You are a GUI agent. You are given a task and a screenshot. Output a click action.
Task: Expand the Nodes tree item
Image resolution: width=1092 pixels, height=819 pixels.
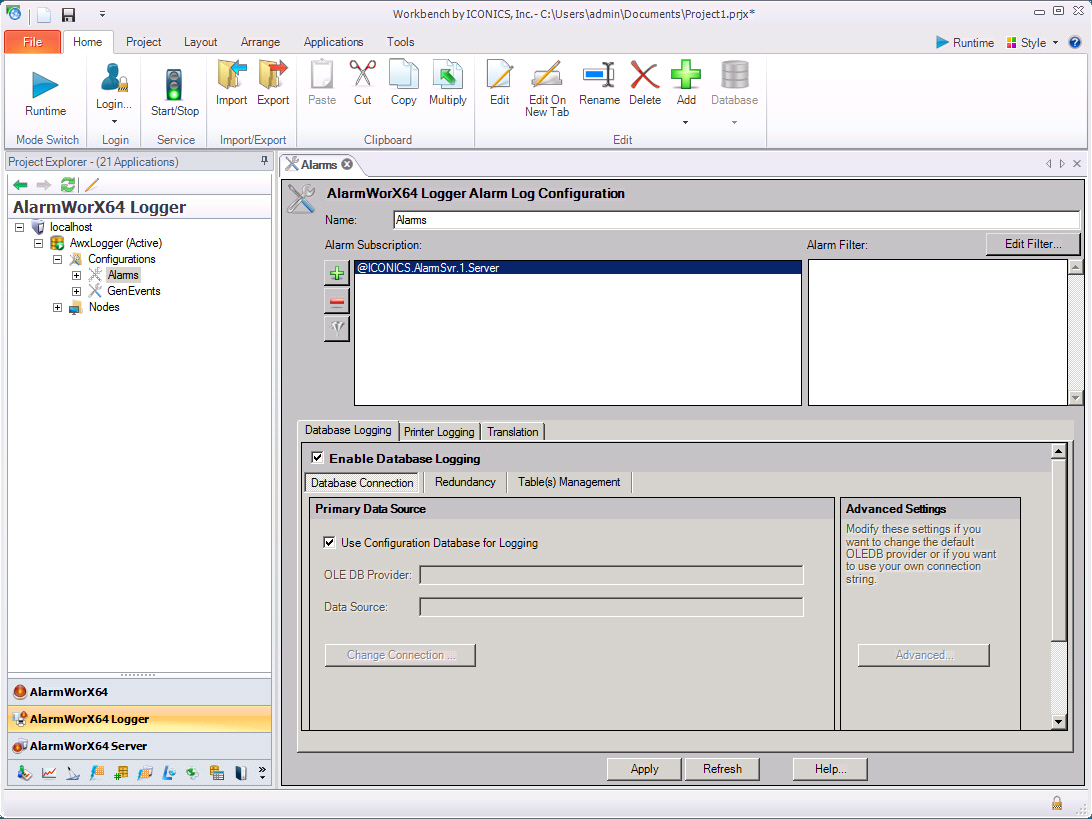pyautogui.click(x=58, y=308)
